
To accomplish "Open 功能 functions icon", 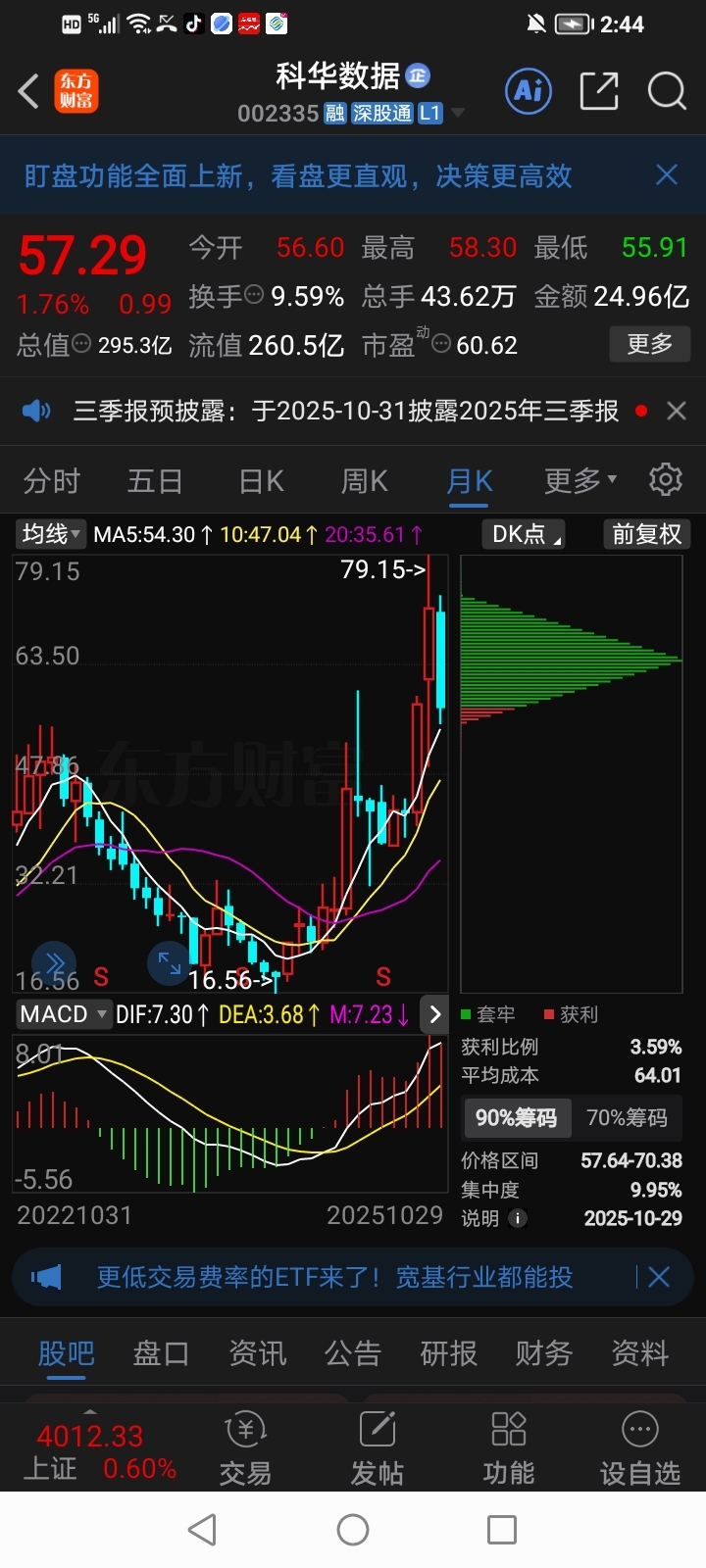I will click(508, 1449).
